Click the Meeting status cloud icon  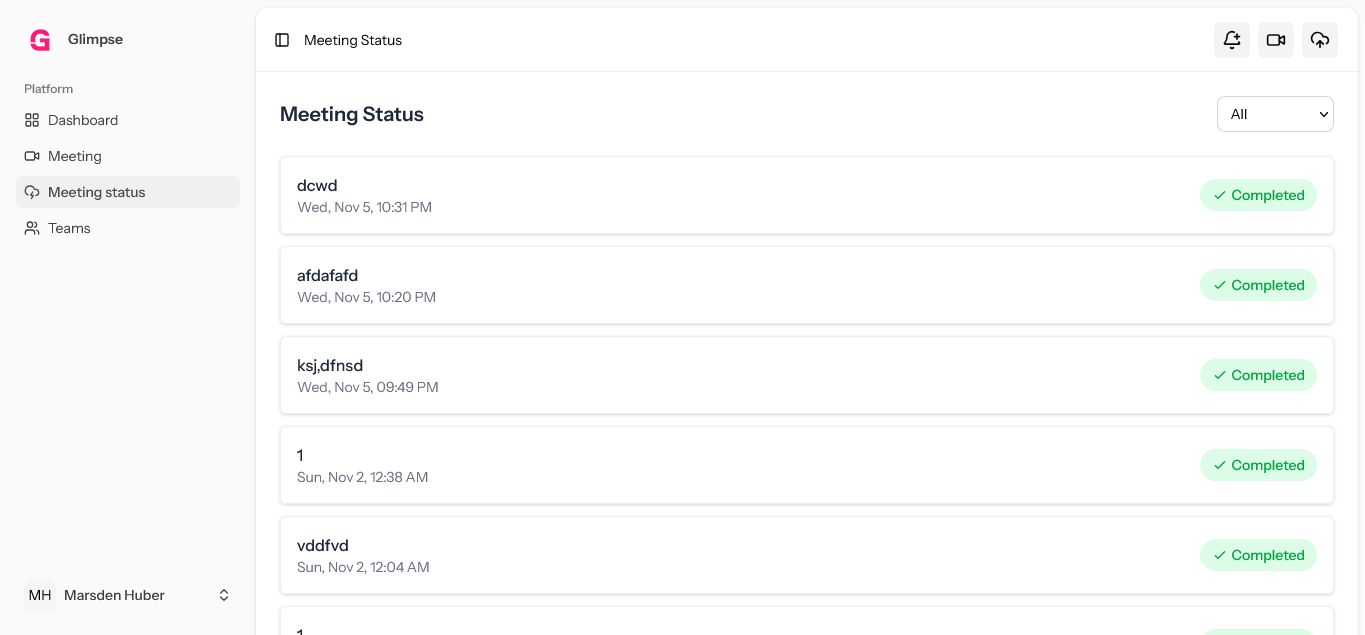[x=32, y=192]
